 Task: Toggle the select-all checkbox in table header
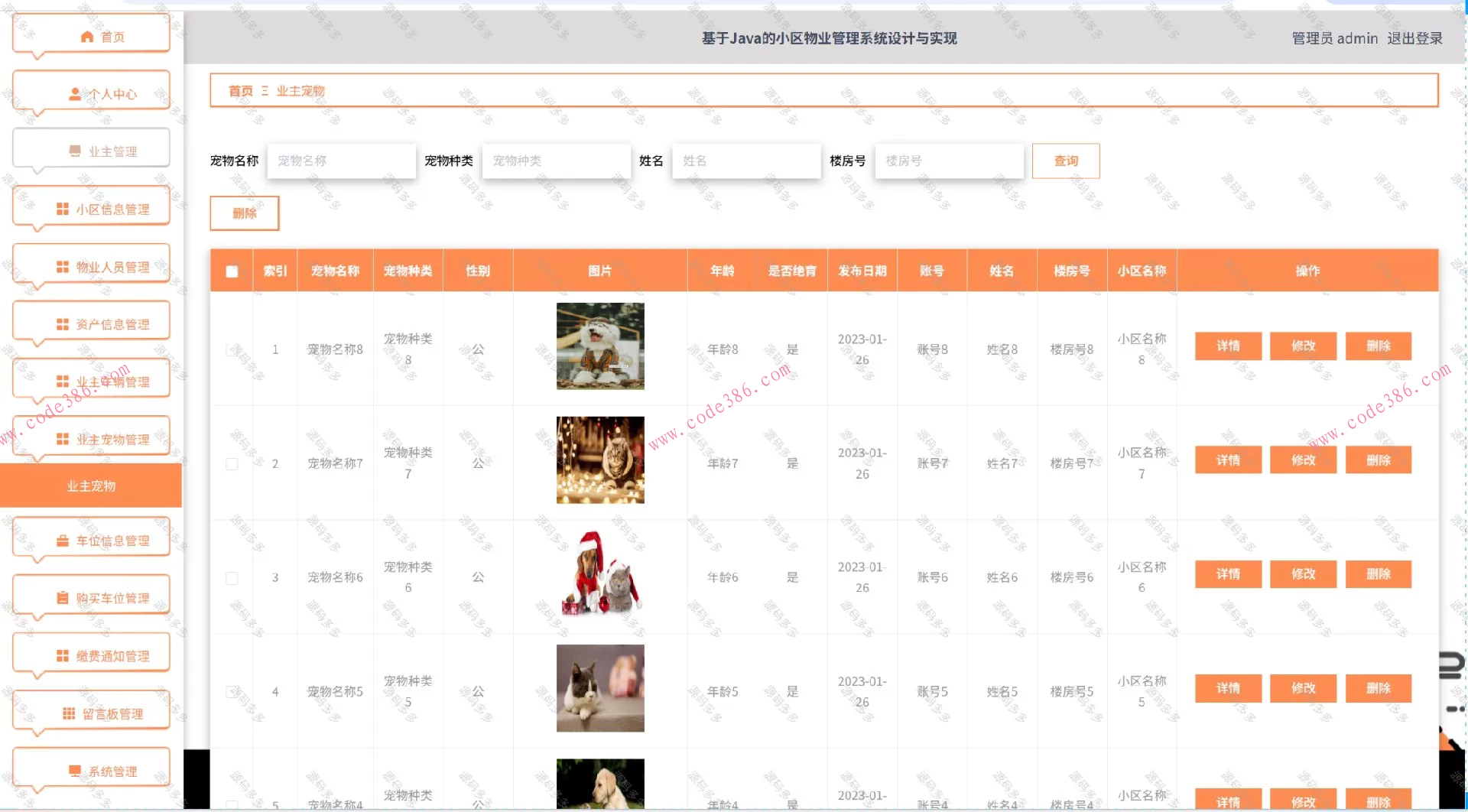[232, 271]
